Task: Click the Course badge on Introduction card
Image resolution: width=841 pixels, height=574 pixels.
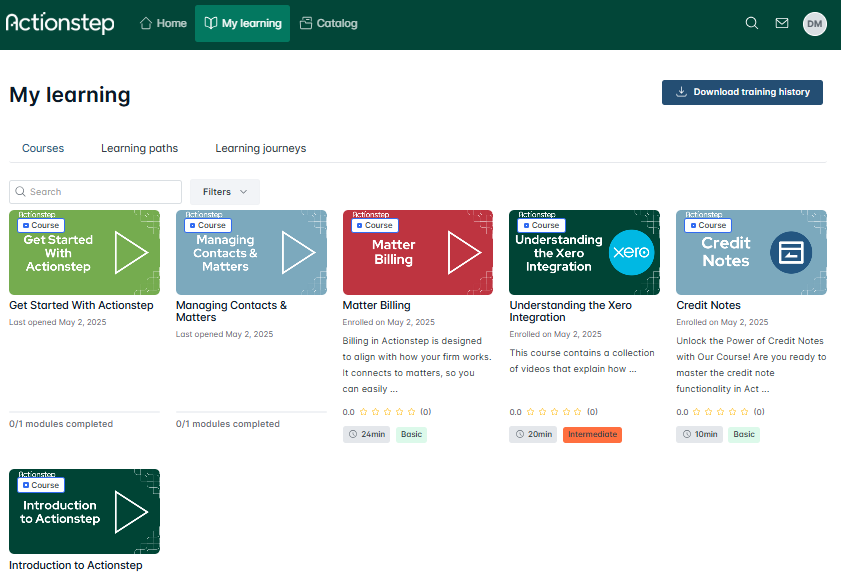Action: 41,485
